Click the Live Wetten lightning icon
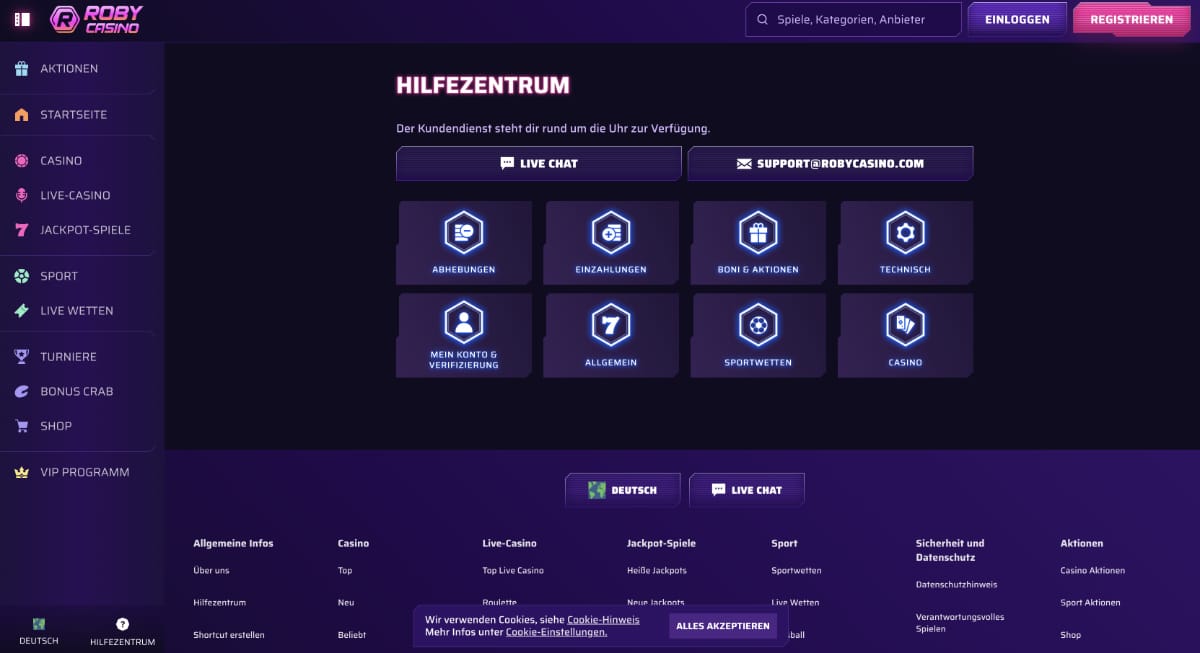The width and height of the screenshot is (1200, 653). pos(21,311)
